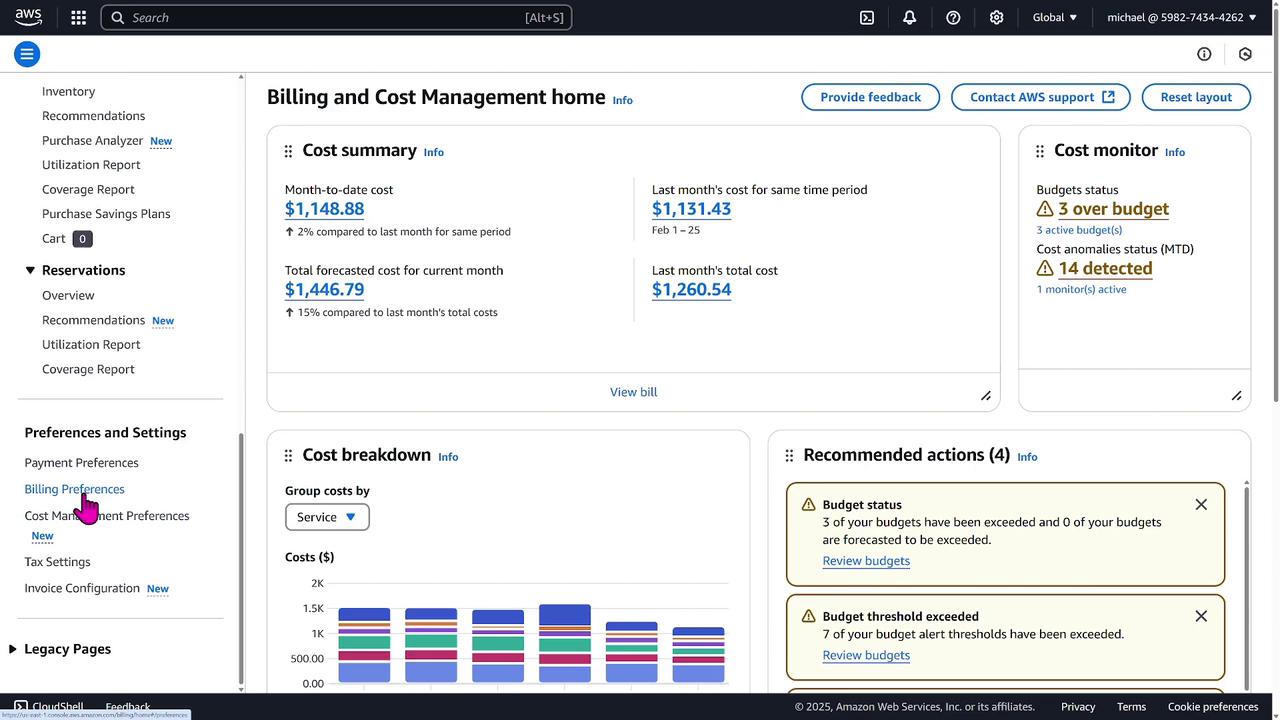Launch CloudShell from the top bar icon
Screen dimensions: 1280x720
coord(867,17)
